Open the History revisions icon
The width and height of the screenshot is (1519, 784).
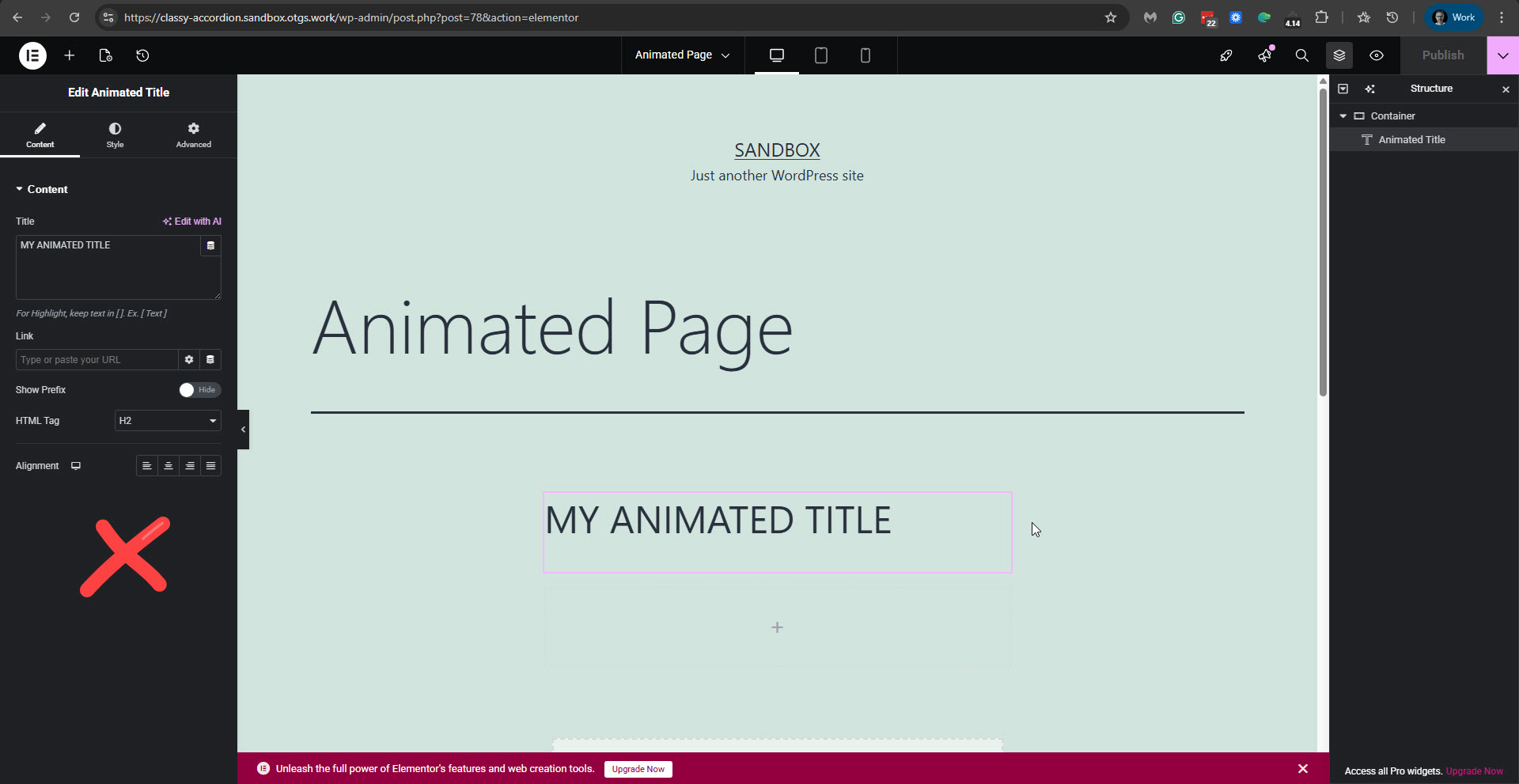[142, 55]
